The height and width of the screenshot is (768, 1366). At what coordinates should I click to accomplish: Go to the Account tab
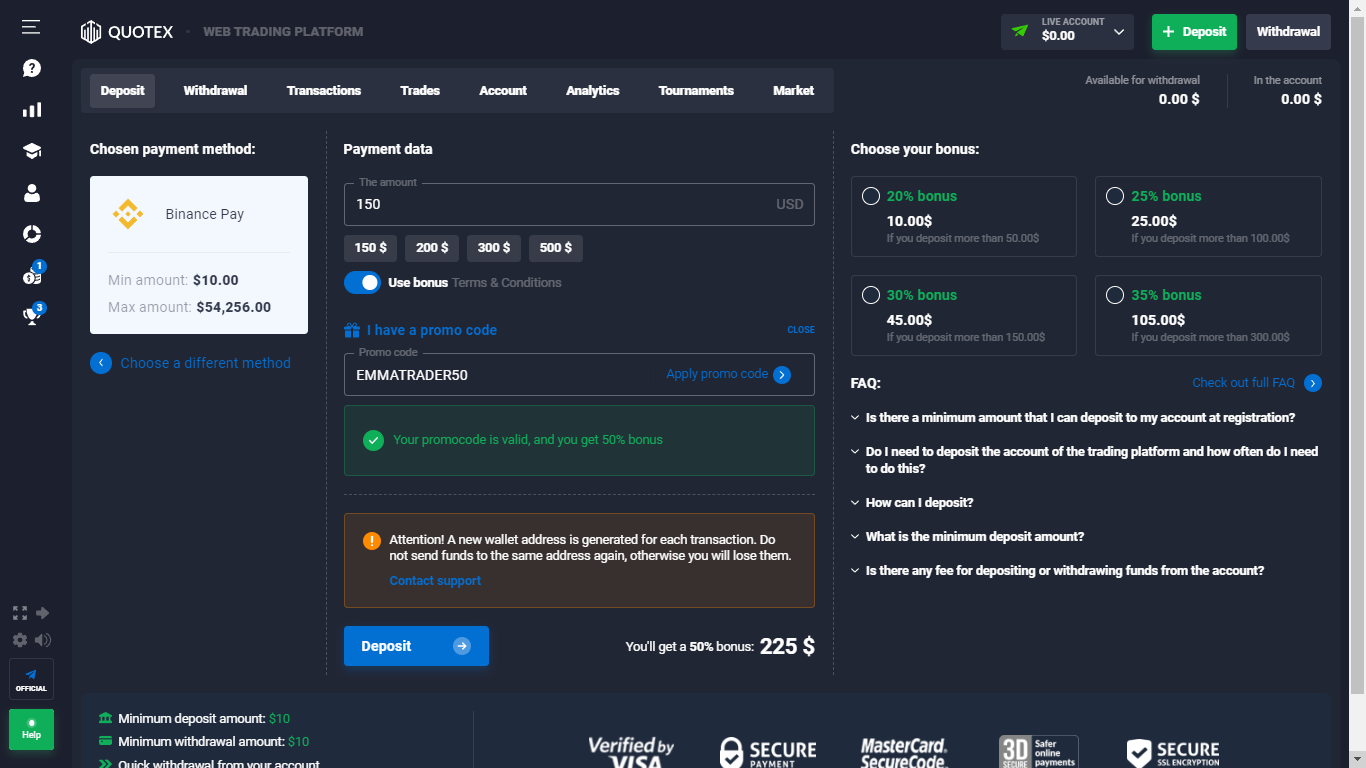pos(503,91)
